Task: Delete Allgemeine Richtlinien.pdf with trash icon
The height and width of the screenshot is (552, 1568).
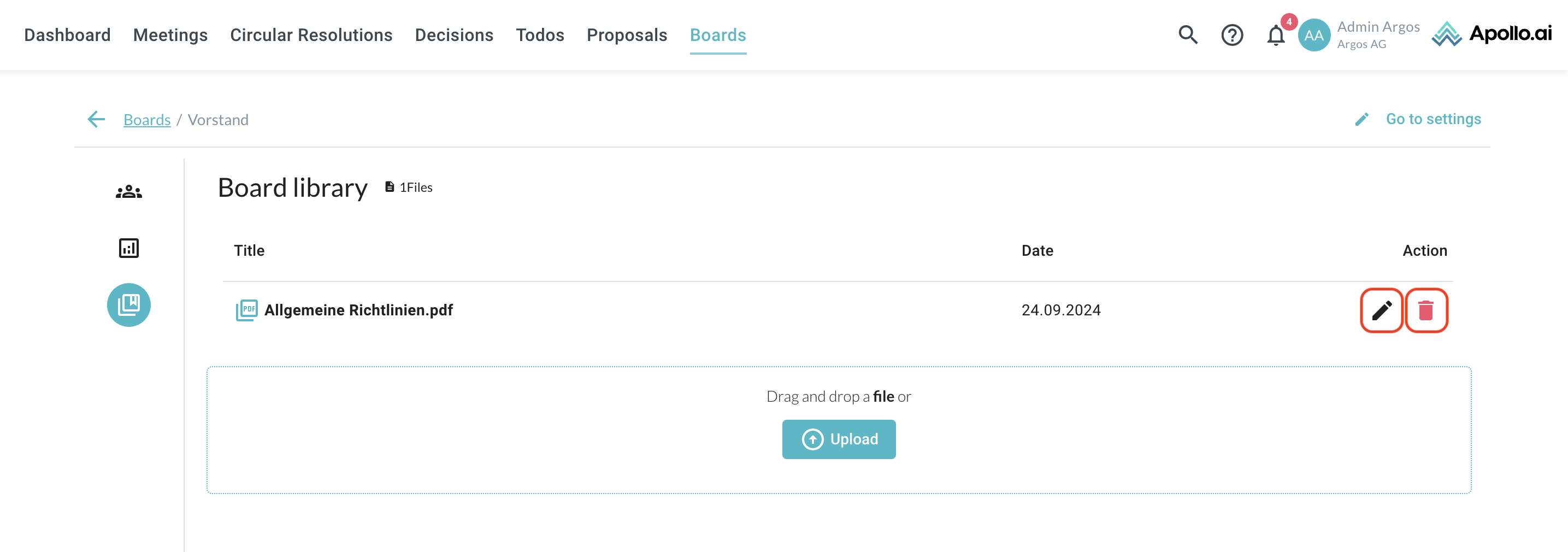Action: click(x=1425, y=310)
